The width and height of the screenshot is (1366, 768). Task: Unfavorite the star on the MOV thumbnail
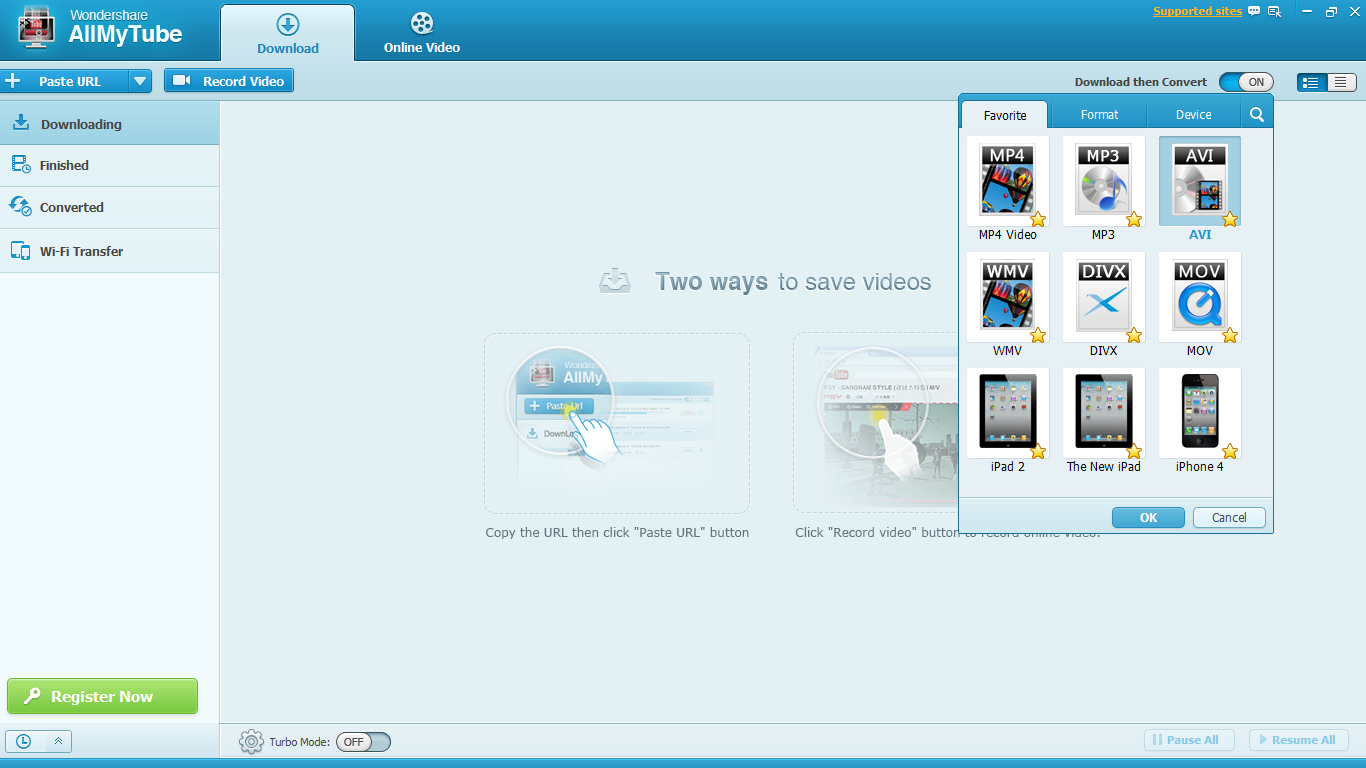click(x=1230, y=335)
